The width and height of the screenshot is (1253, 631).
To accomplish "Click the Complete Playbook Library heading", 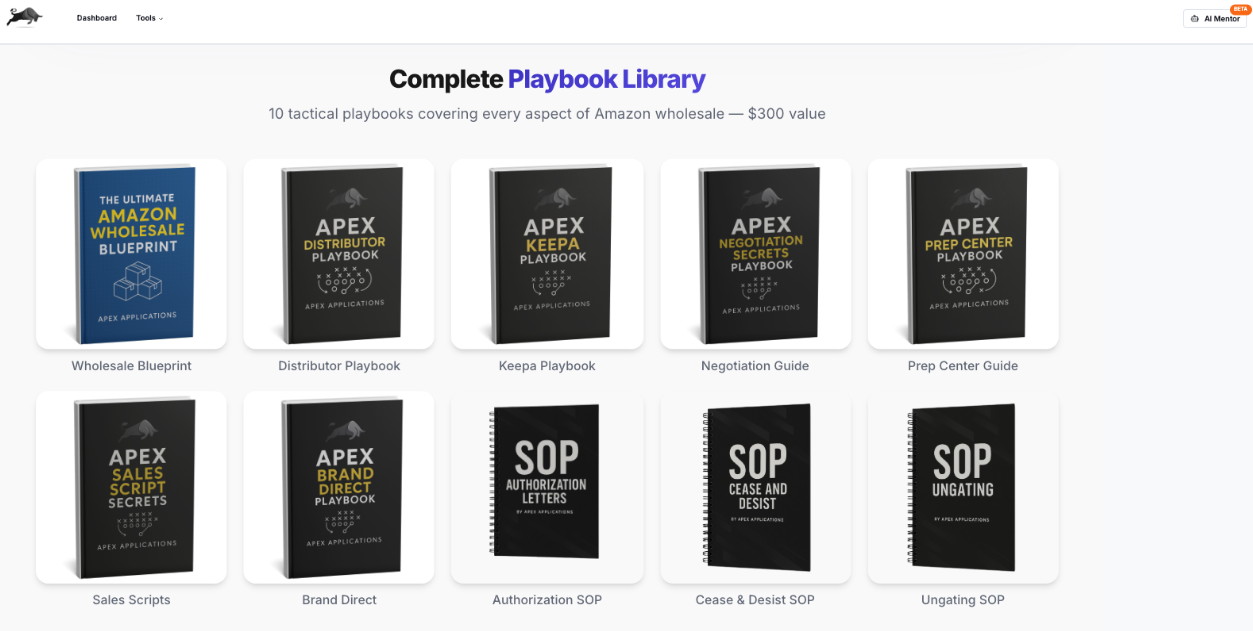I will coord(547,79).
